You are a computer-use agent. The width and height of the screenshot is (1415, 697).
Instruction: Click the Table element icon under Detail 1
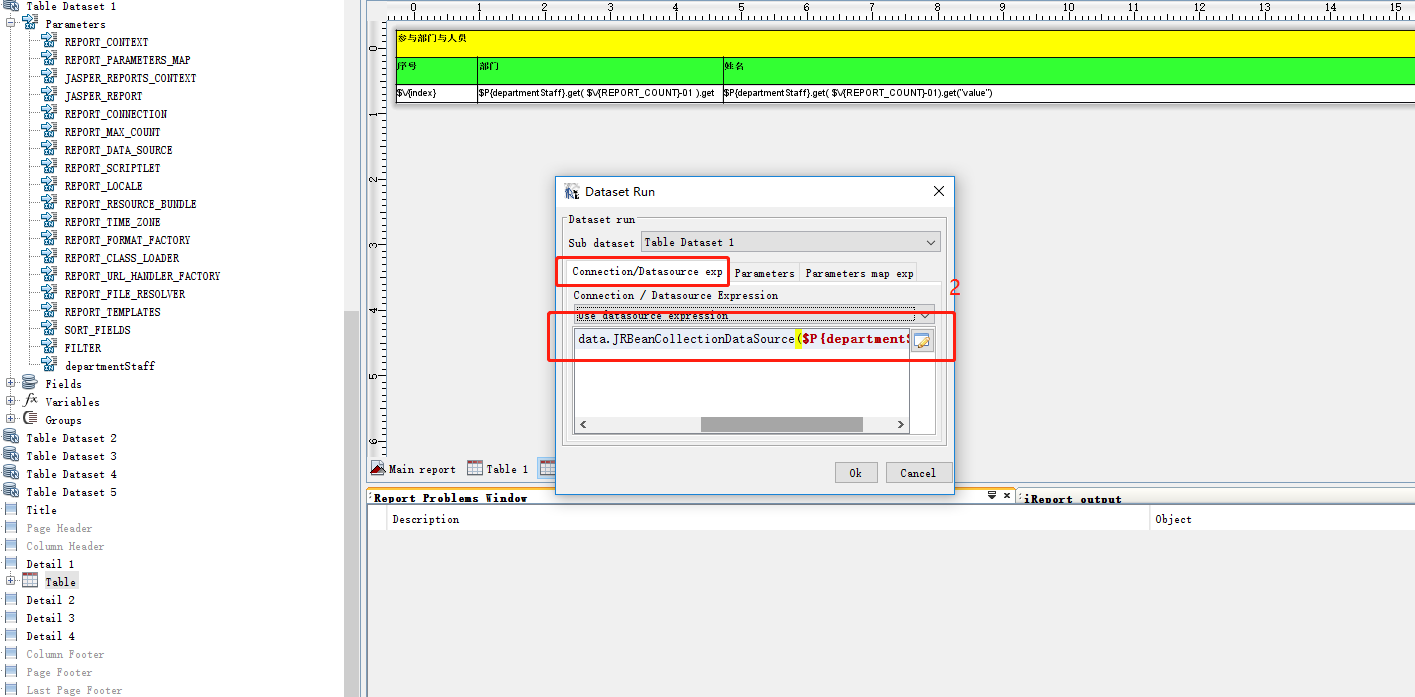(x=30, y=581)
